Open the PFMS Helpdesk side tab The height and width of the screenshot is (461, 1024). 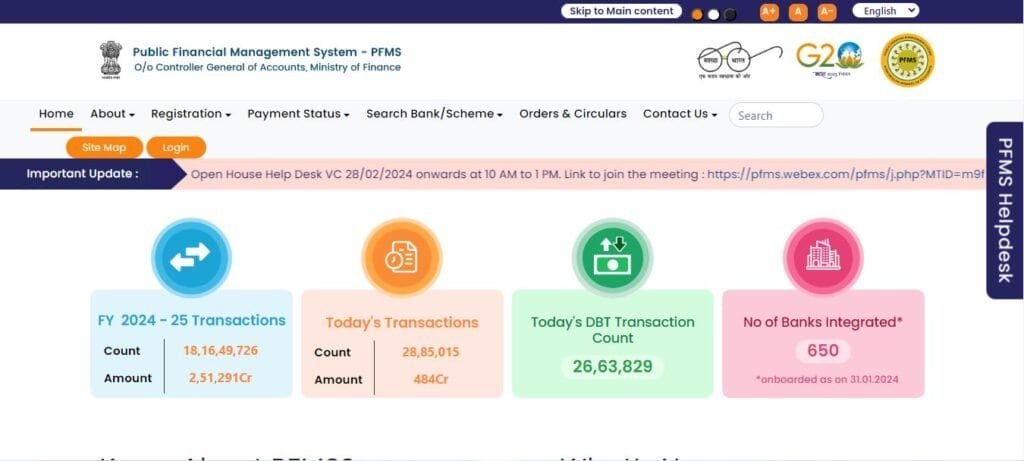pos(1005,210)
